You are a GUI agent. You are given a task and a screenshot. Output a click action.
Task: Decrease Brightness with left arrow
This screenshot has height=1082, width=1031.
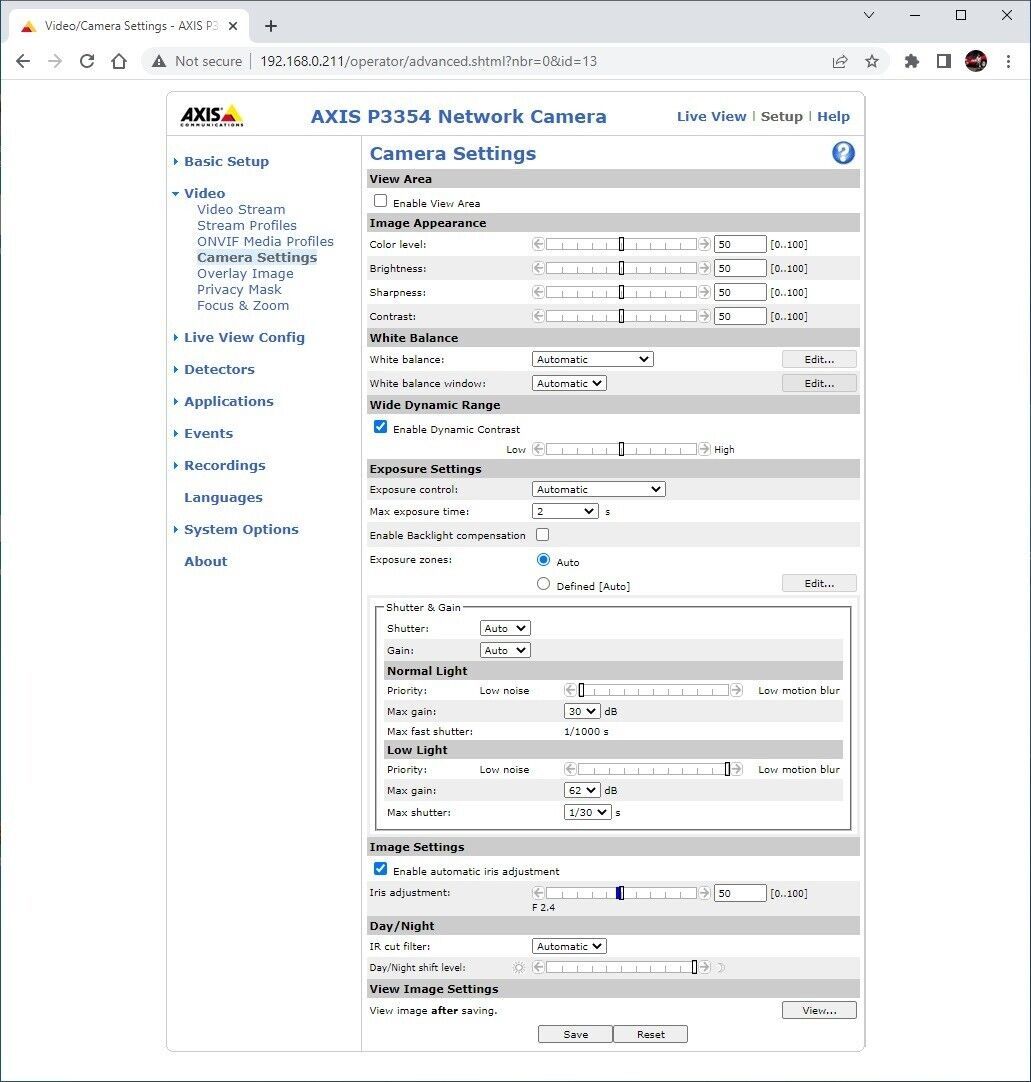(538, 268)
